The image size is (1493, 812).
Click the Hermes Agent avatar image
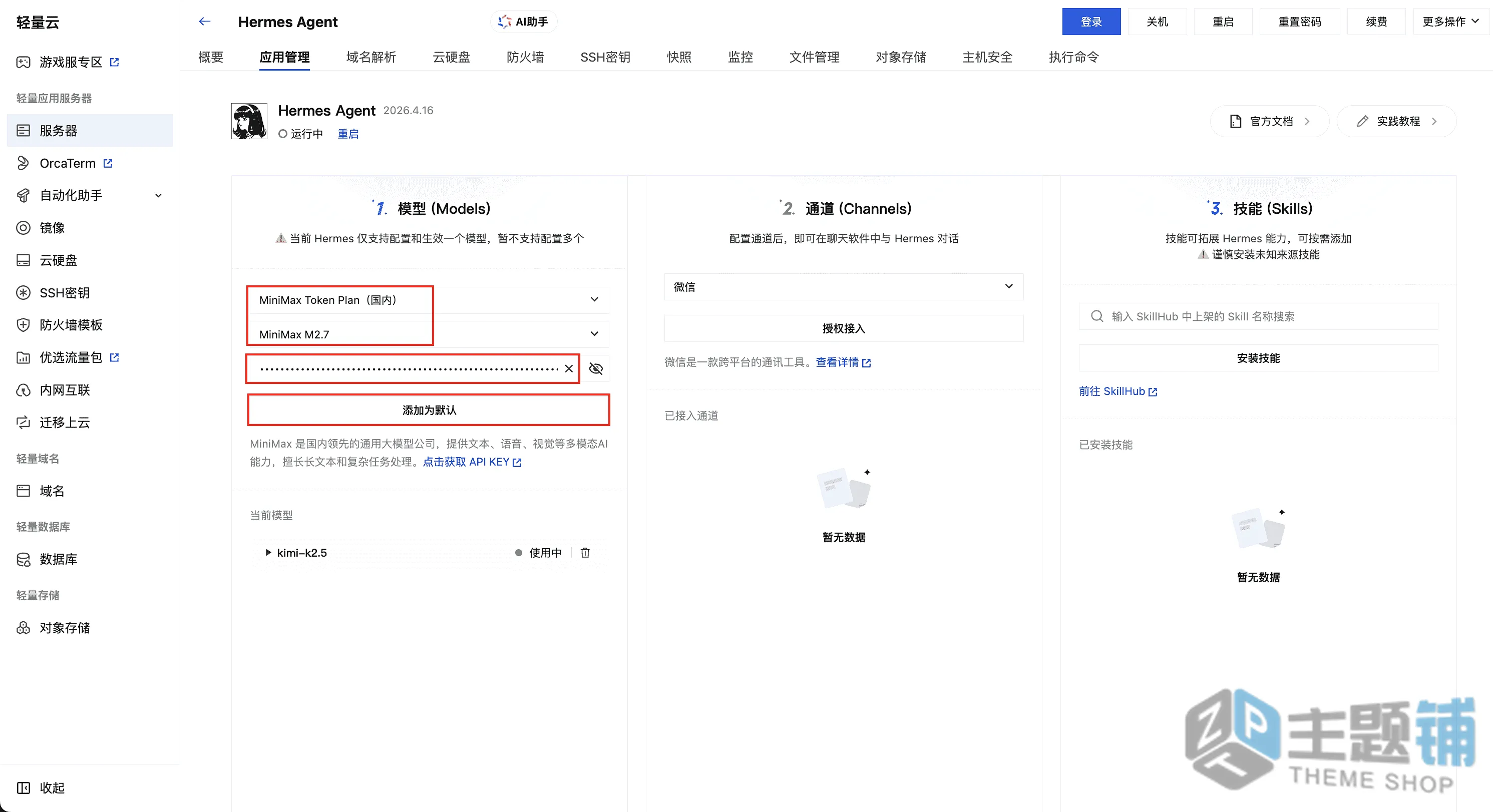249,121
